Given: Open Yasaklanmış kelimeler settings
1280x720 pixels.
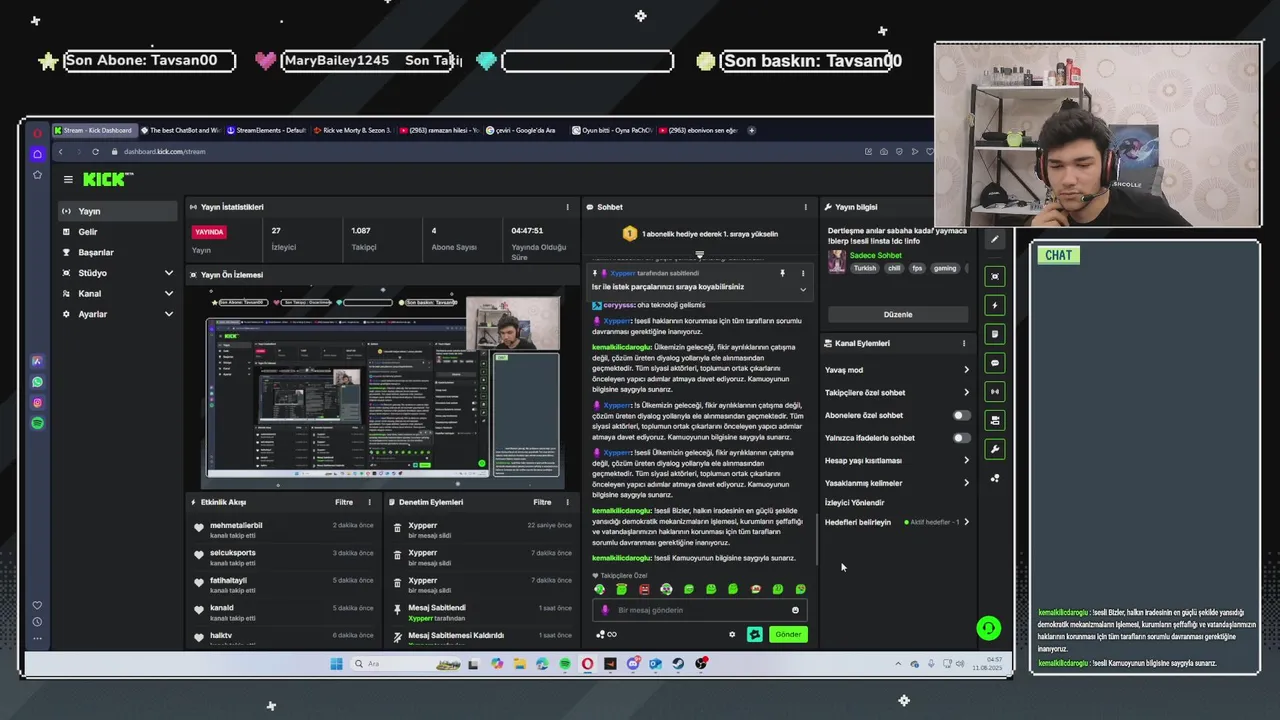Looking at the screenshot, I should [x=897, y=483].
